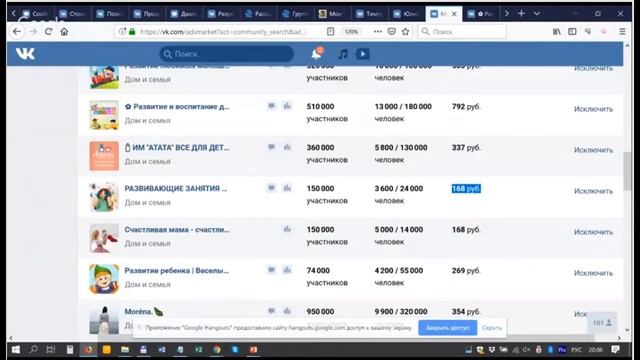The height and width of the screenshot is (360, 640).
Task: Open Windows Action Center notifications
Action: coord(616,350)
